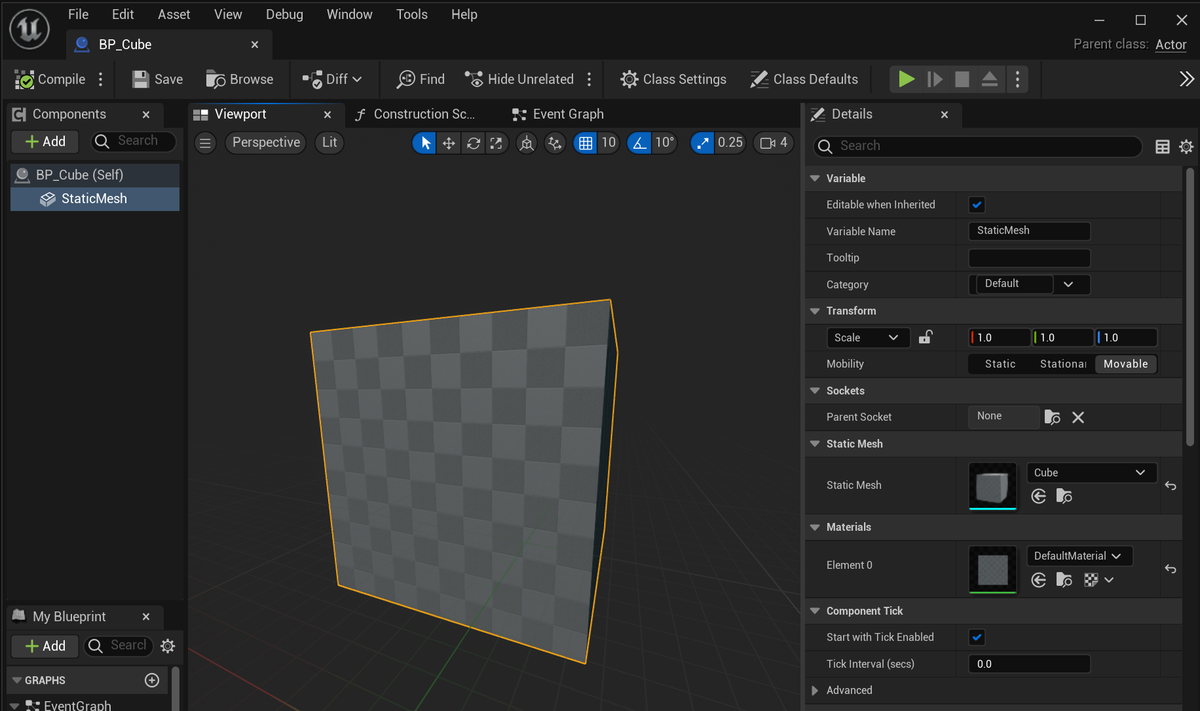
Task: Browse to Static Mesh in content browser
Action: [x=1065, y=496]
